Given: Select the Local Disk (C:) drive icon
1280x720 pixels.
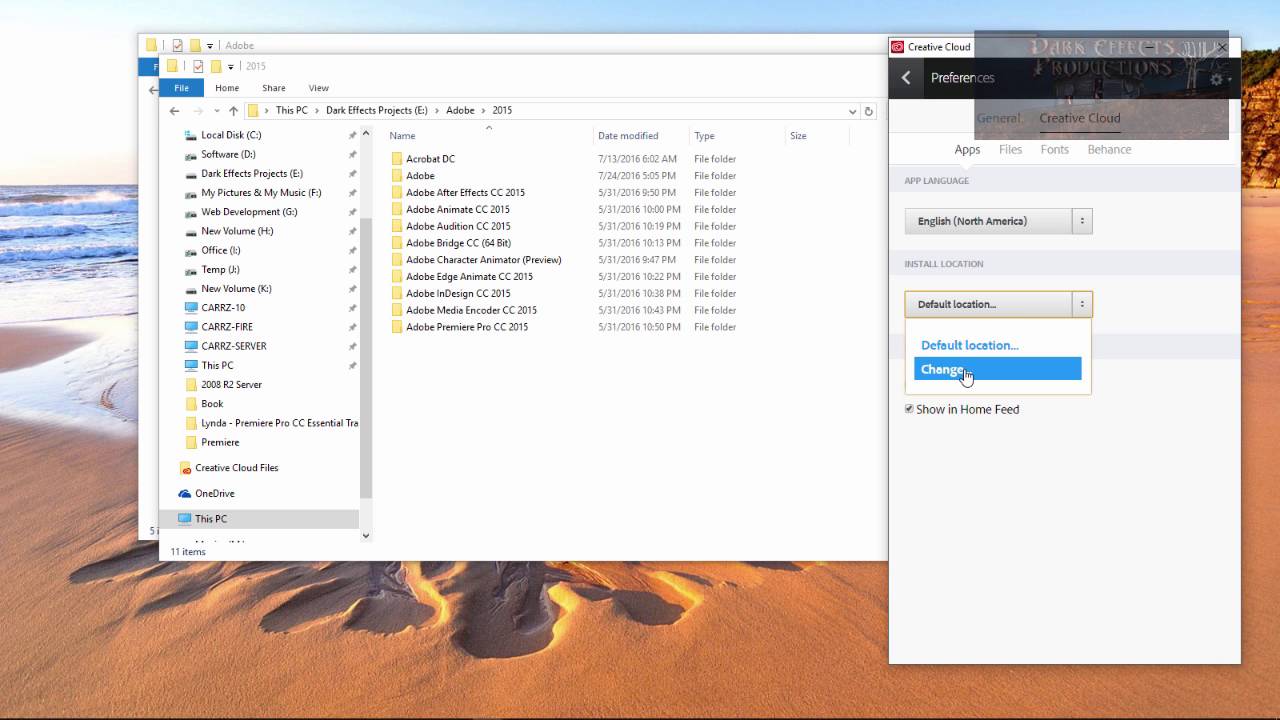Looking at the screenshot, I should 191,135.
